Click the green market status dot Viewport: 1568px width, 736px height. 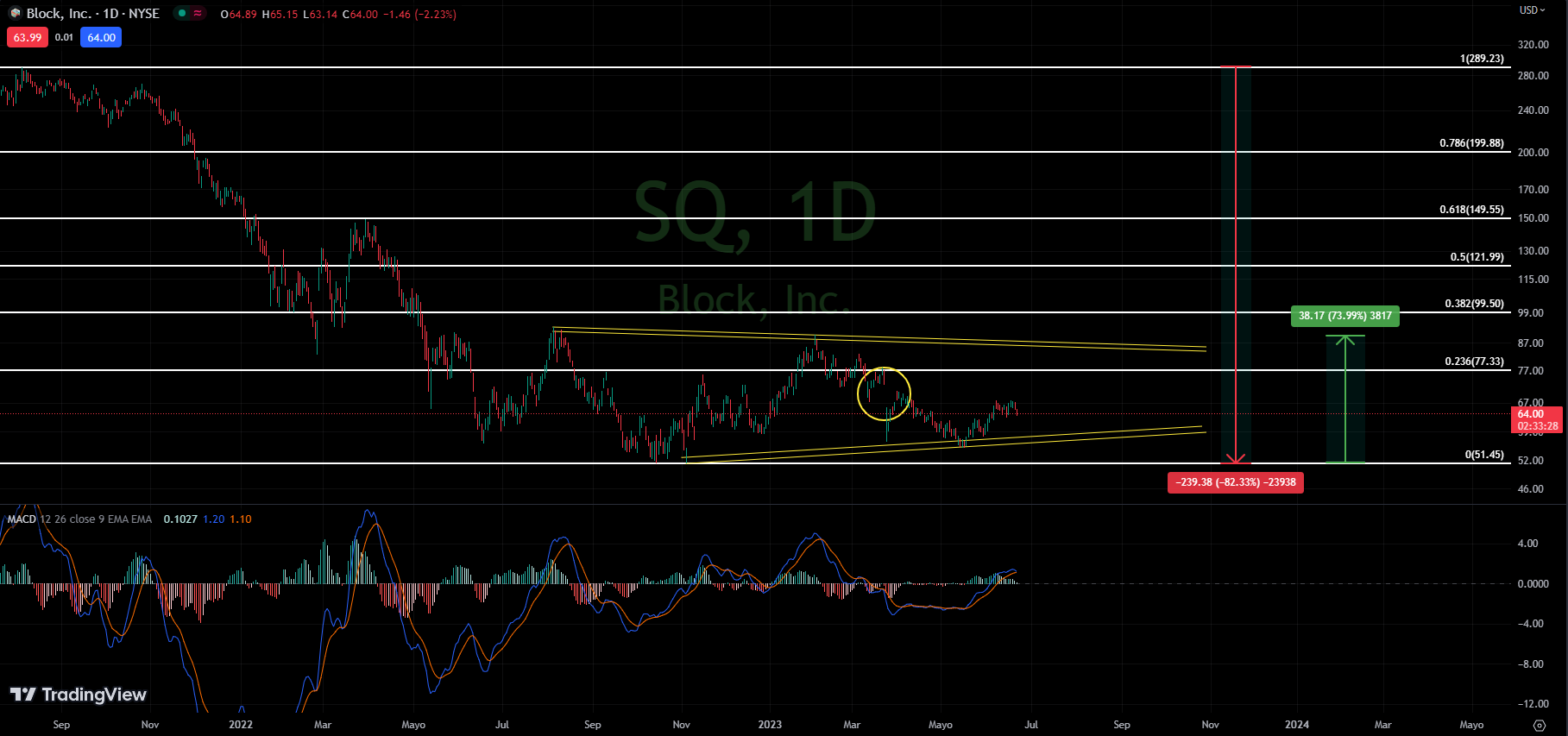pos(182,14)
